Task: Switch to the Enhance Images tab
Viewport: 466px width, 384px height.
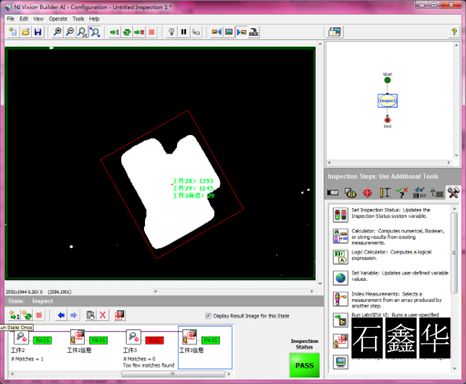Action: tap(350, 192)
